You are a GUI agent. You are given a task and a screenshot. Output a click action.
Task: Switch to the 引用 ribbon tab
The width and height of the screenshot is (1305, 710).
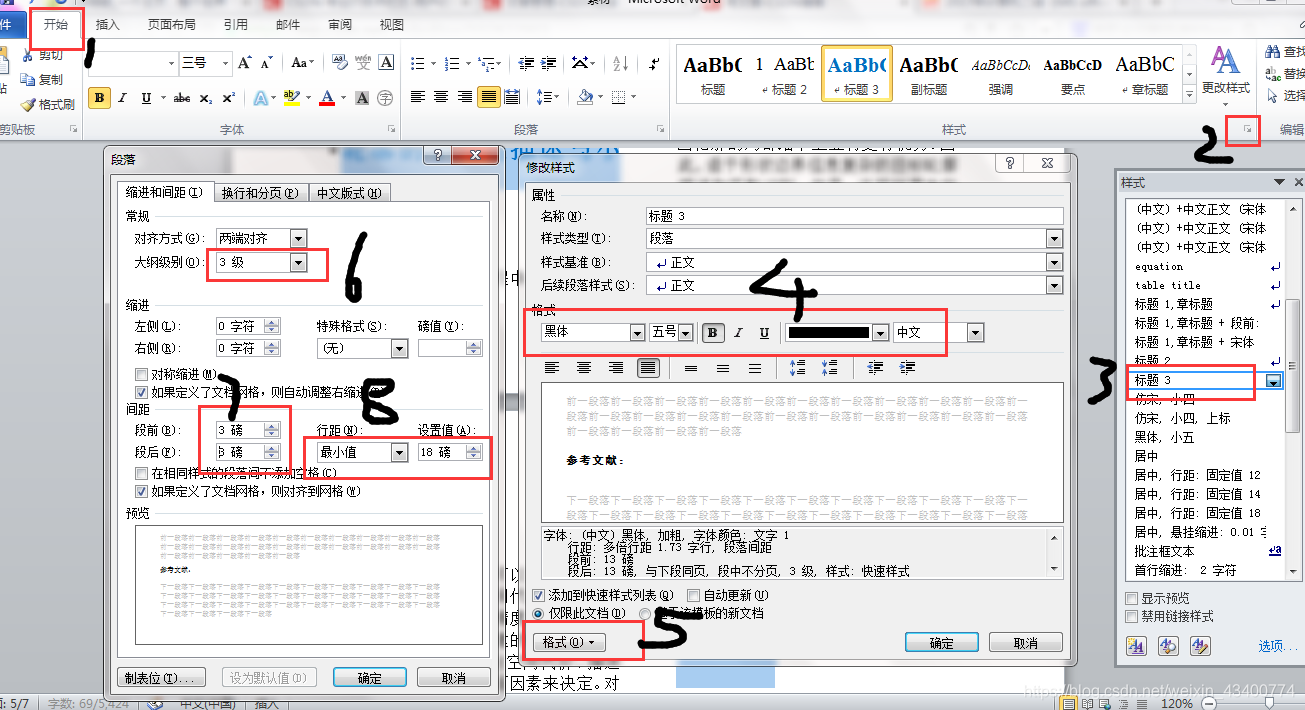coord(236,25)
